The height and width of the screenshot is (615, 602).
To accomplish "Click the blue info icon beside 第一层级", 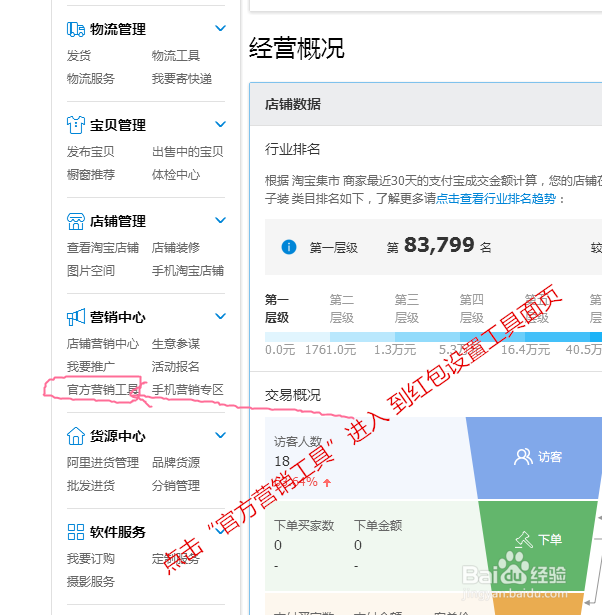I will pyautogui.click(x=289, y=247).
